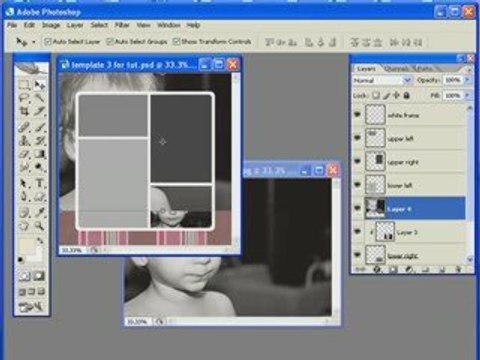The width and height of the screenshot is (480, 360).
Task: Select the Move tool in the toolbox
Action: [x=40, y=85]
